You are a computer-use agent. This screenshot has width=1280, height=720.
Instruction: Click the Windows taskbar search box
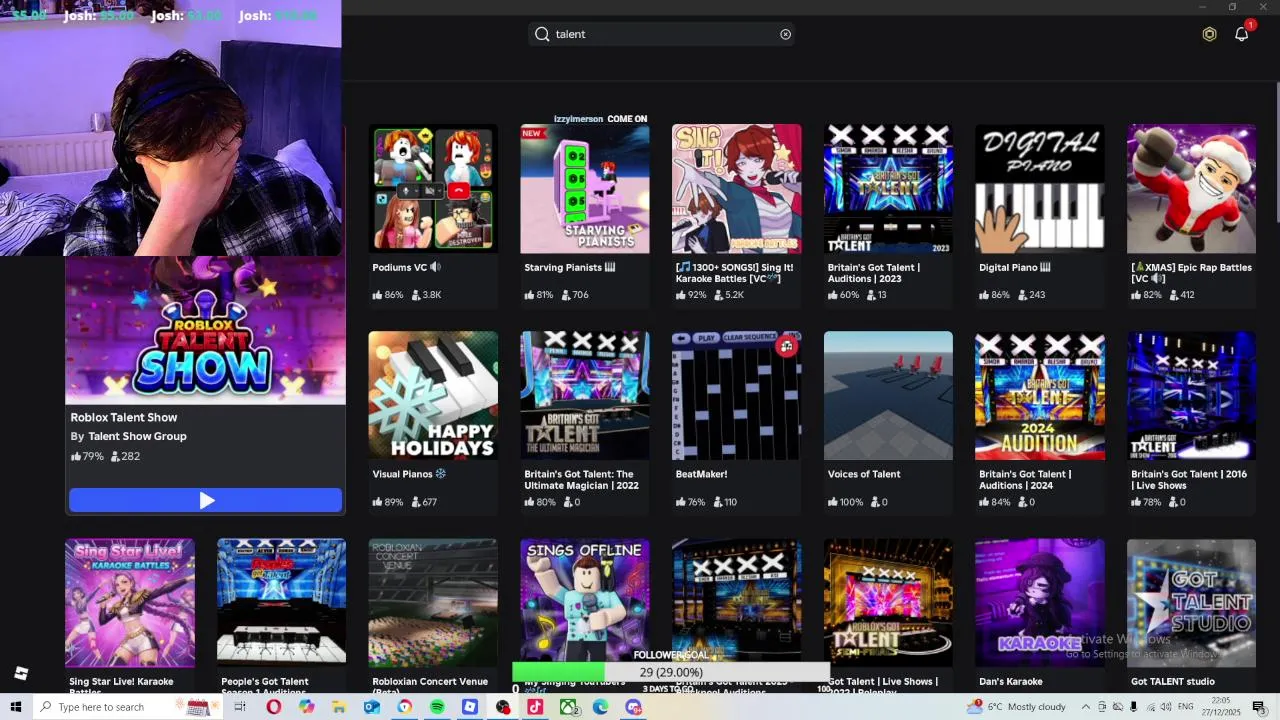coord(128,707)
